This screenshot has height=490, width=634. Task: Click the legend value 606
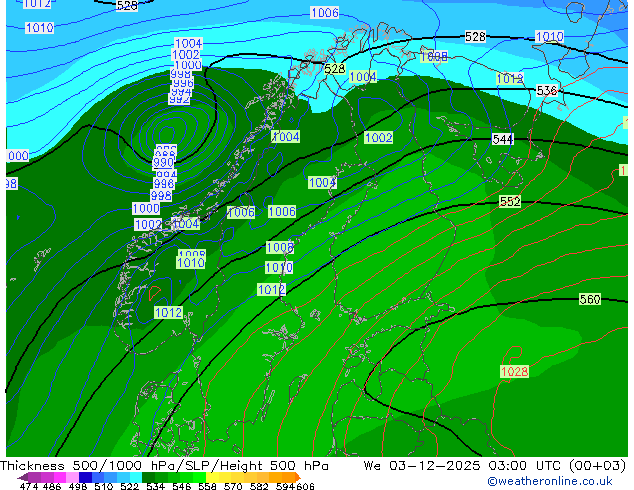coord(305,486)
